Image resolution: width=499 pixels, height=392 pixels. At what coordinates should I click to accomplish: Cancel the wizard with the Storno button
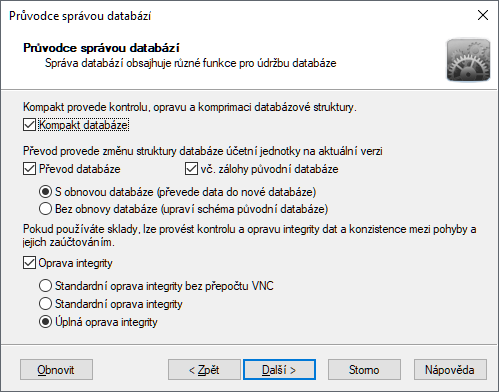(x=364, y=370)
